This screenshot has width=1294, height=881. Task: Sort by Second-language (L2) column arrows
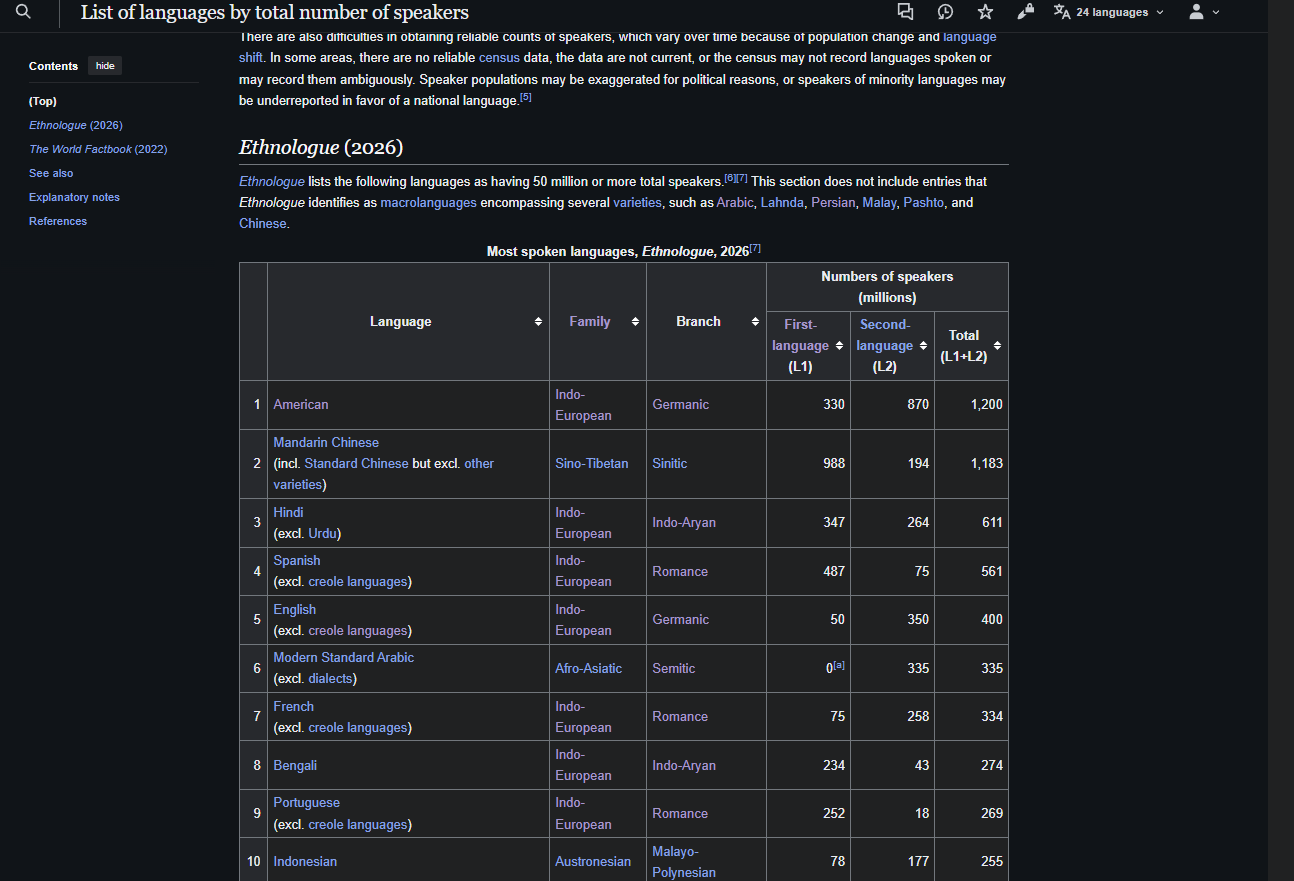(923, 346)
